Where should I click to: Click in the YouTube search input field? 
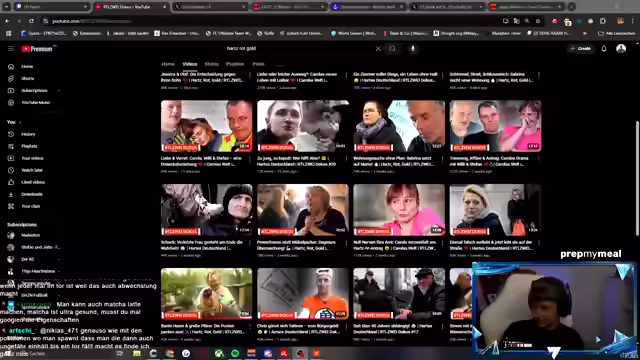[x=300, y=49]
